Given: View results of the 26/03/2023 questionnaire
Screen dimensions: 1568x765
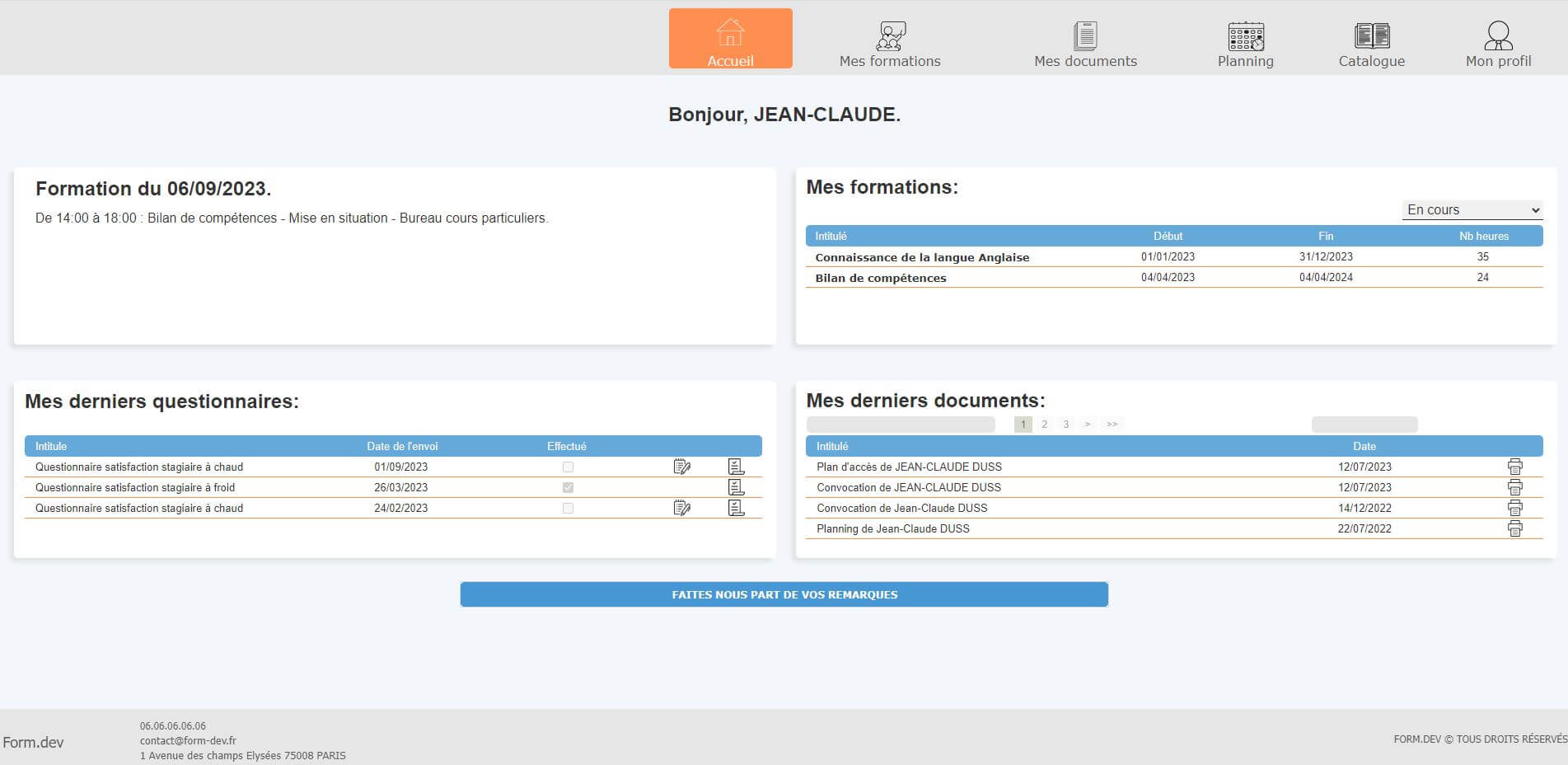Looking at the screenshot, I should tap(737, 486).
